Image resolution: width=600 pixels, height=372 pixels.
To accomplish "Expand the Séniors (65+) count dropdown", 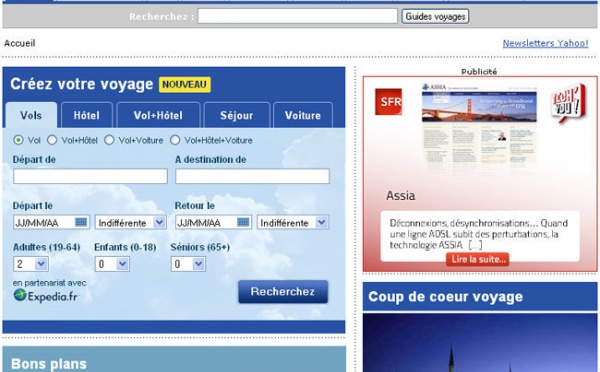I will pyautogui.click(x=188, y=264).
